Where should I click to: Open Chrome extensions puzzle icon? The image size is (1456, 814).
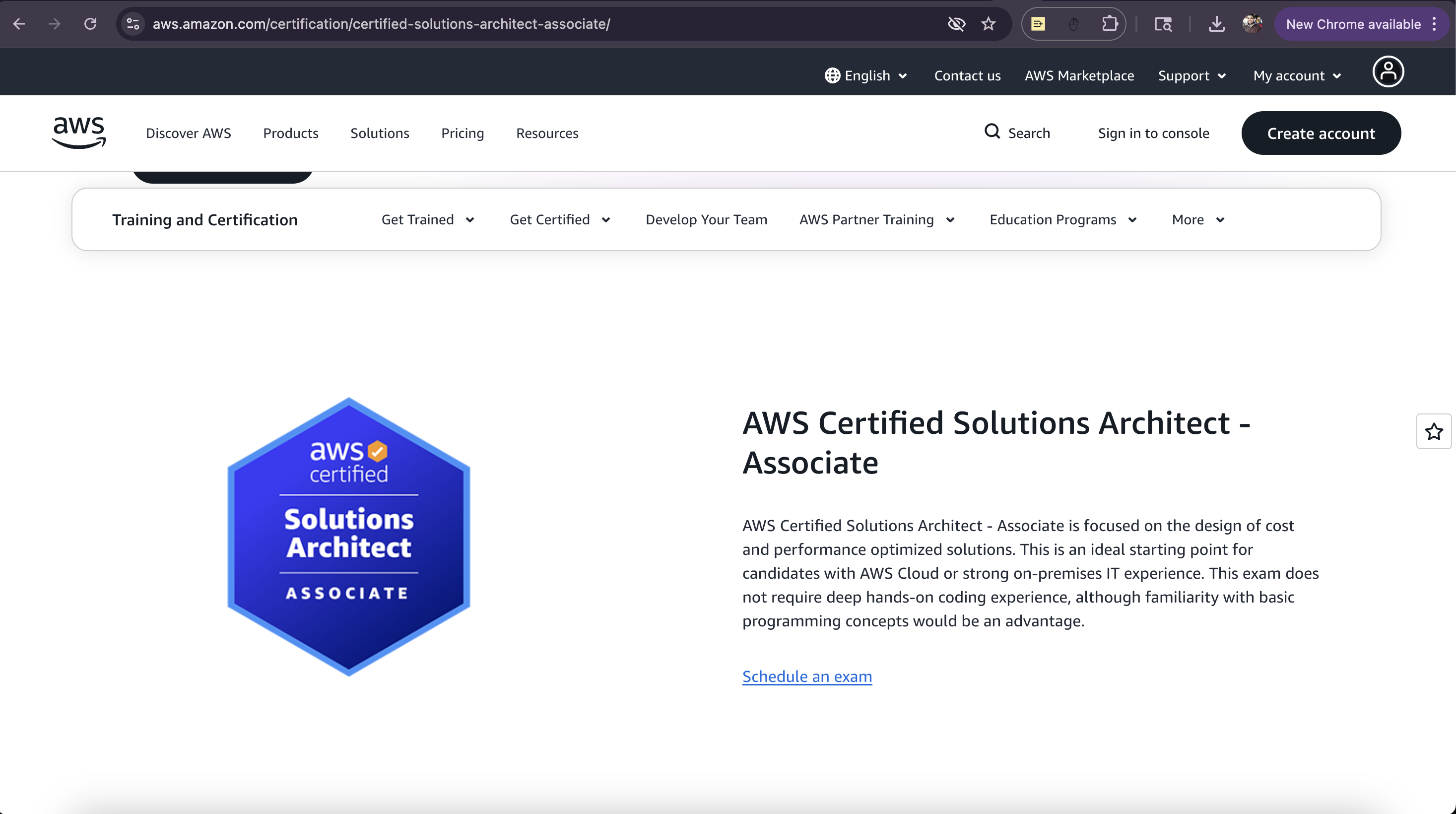pos(1110,24)
